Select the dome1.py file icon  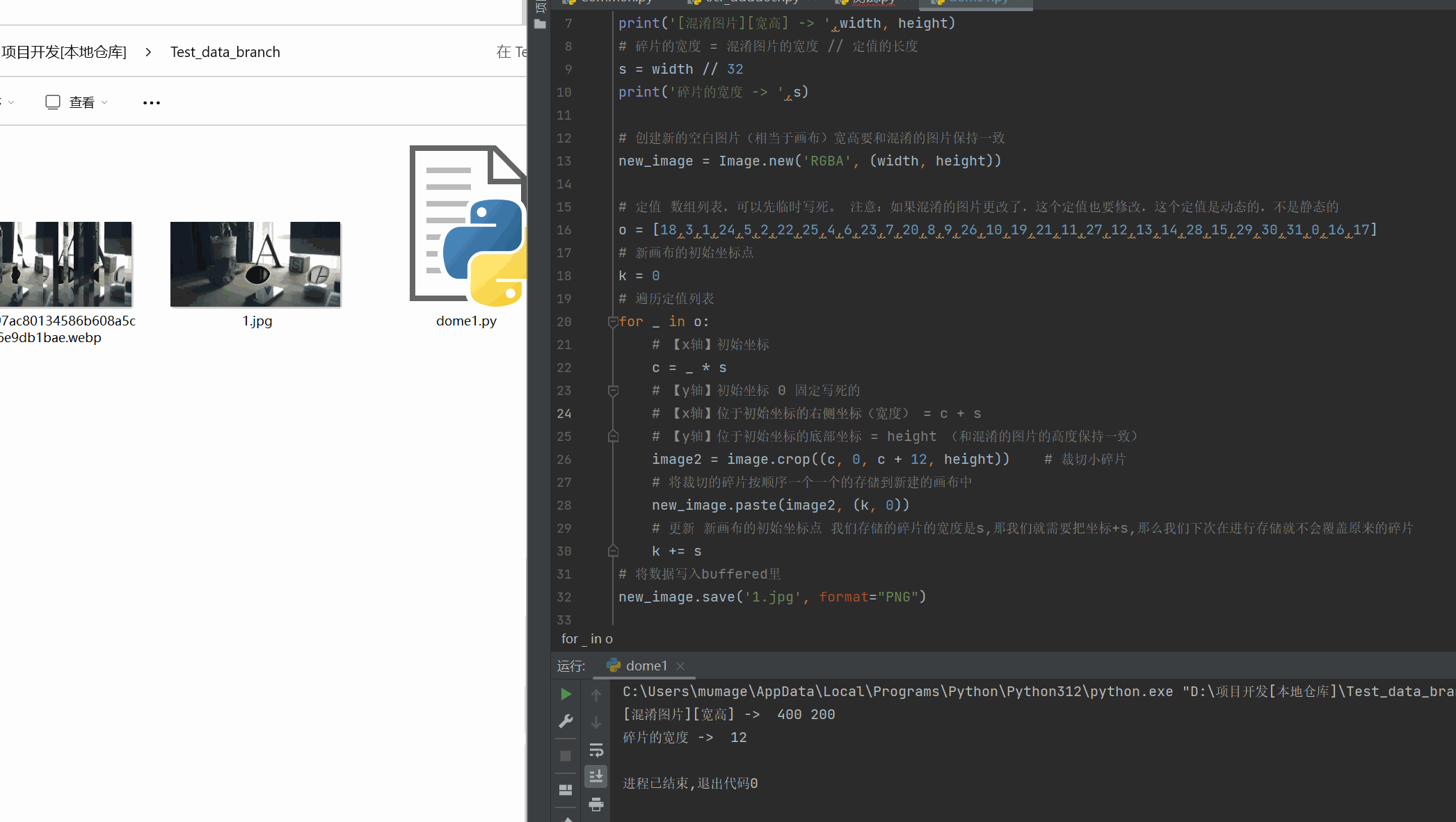[467, 226]
